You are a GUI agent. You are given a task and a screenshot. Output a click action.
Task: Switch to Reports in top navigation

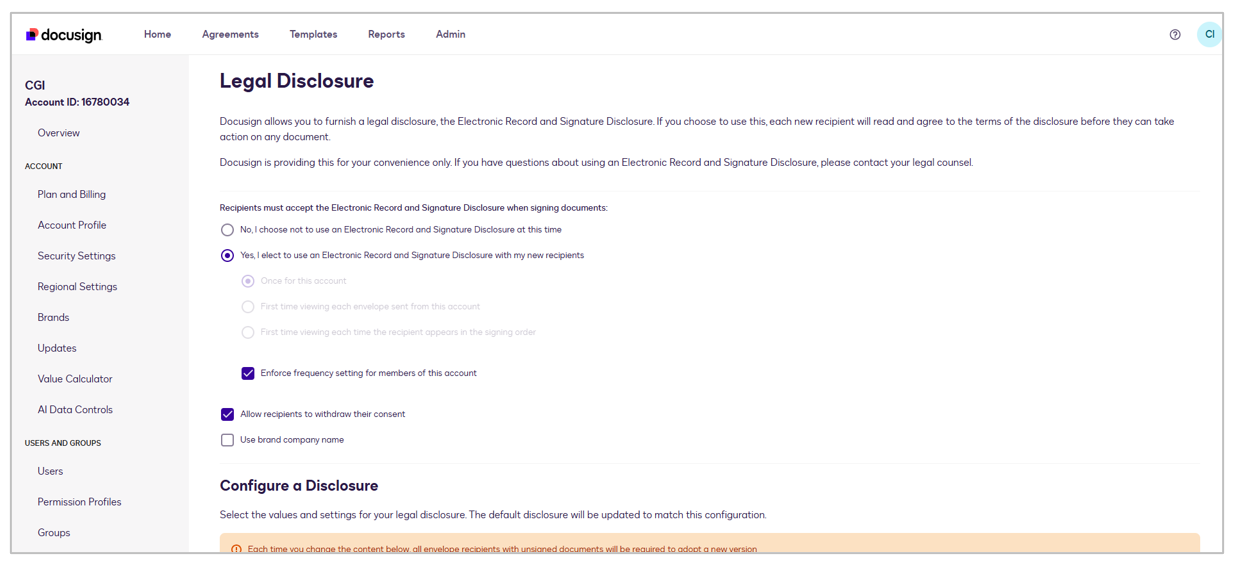tap(386, 35)
